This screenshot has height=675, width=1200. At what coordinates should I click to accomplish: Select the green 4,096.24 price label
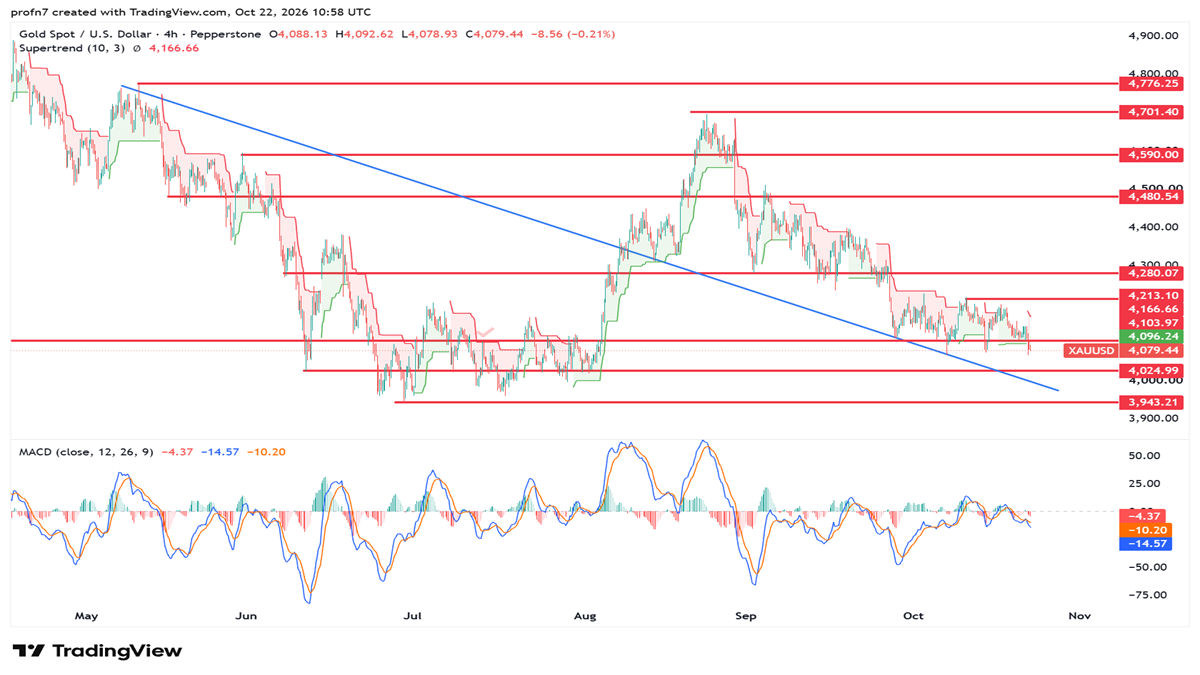click(1154, 337)
